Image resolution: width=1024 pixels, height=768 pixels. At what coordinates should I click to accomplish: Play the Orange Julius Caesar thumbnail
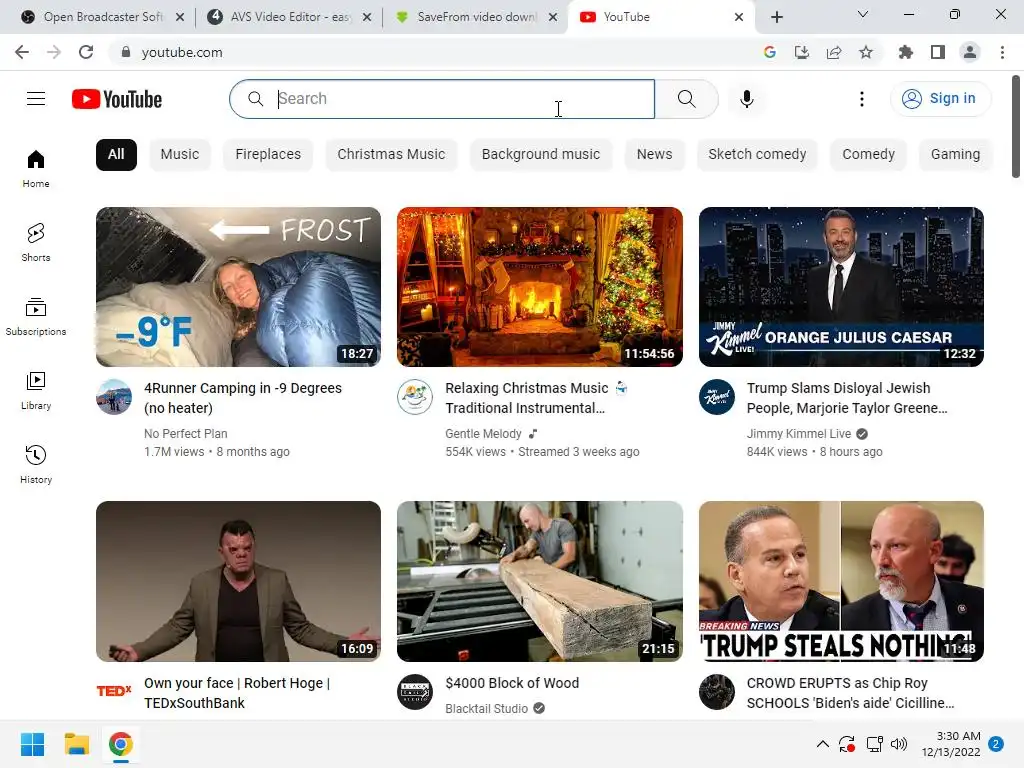pos(841,287)
